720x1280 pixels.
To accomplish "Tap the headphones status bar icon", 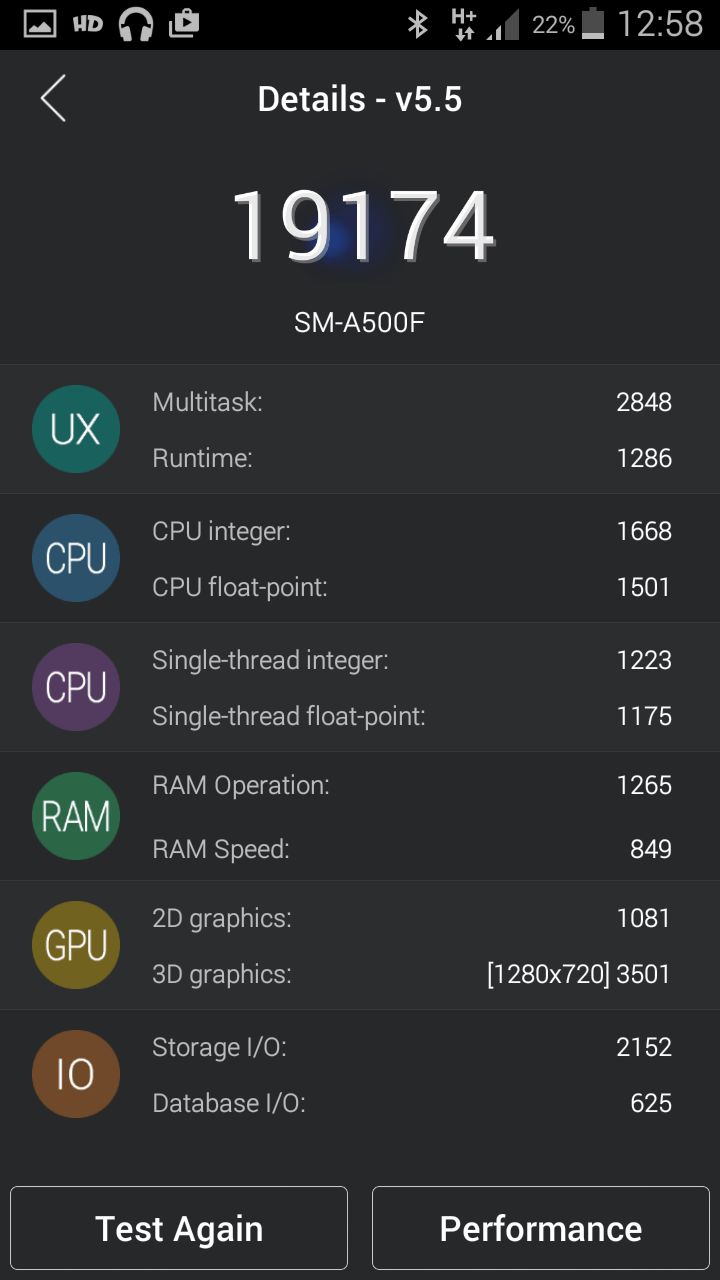I will tap(136, 24).
